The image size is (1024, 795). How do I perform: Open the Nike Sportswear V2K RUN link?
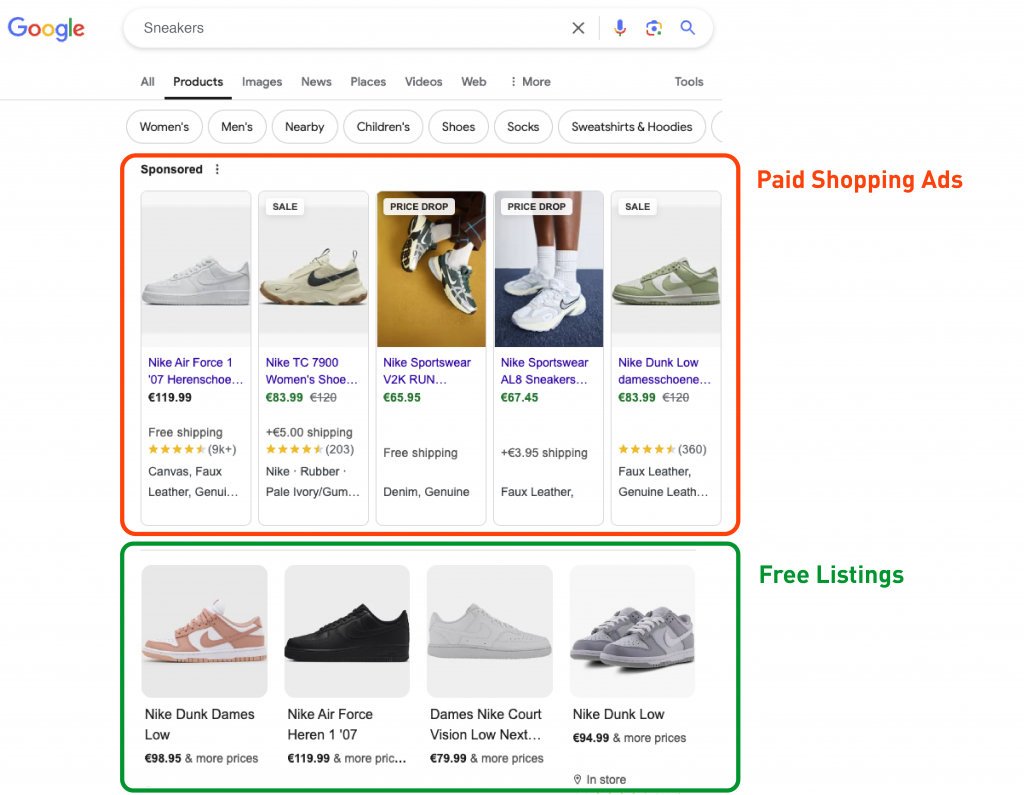[427, 371]
